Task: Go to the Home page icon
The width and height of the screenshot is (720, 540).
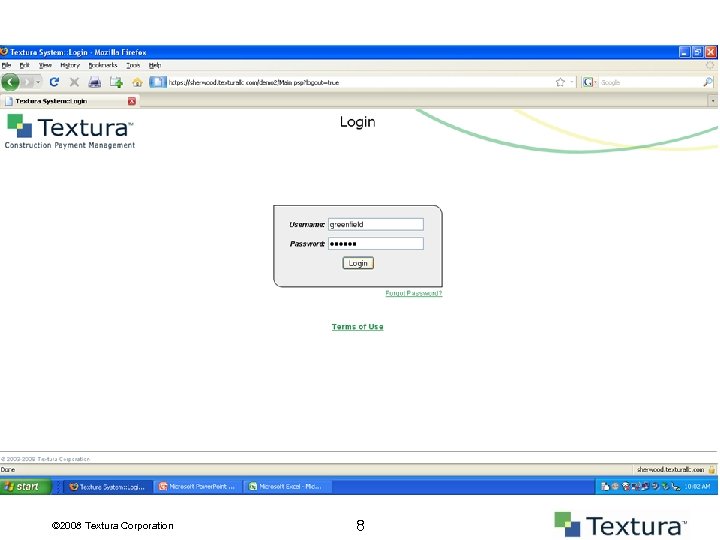Action: pos(137,83)
